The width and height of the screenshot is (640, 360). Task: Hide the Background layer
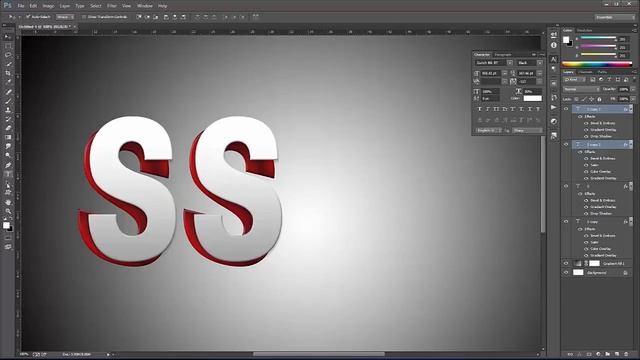[566, 272]
